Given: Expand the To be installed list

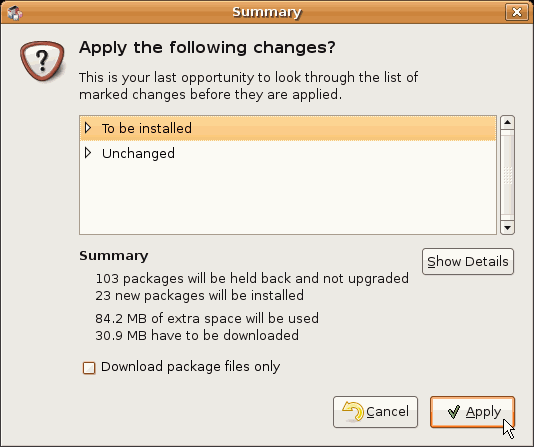Looking at the screenshot, I should tap(88, 128).
